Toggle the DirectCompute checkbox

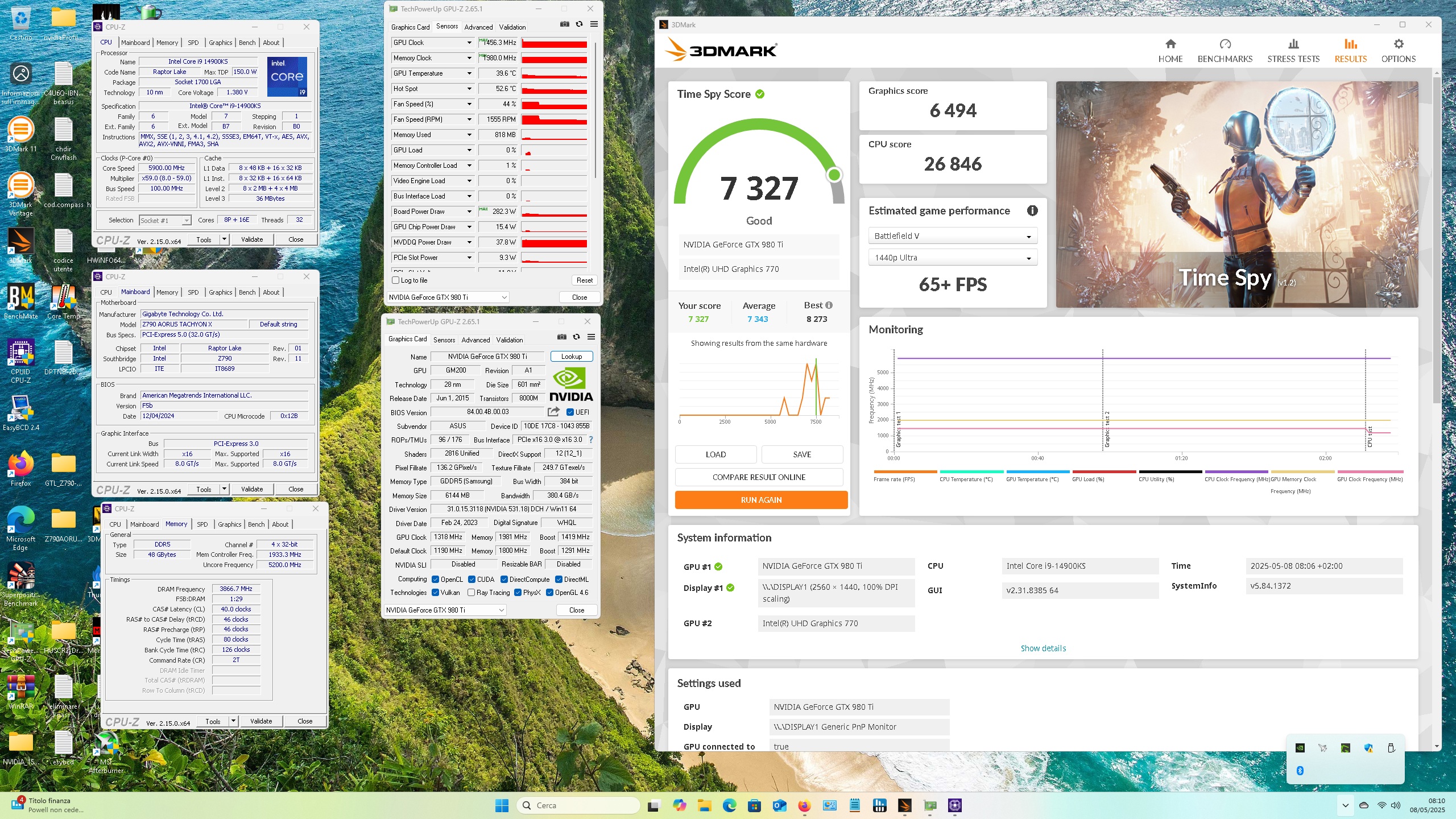pyautogui.click(x=504, y=580)
